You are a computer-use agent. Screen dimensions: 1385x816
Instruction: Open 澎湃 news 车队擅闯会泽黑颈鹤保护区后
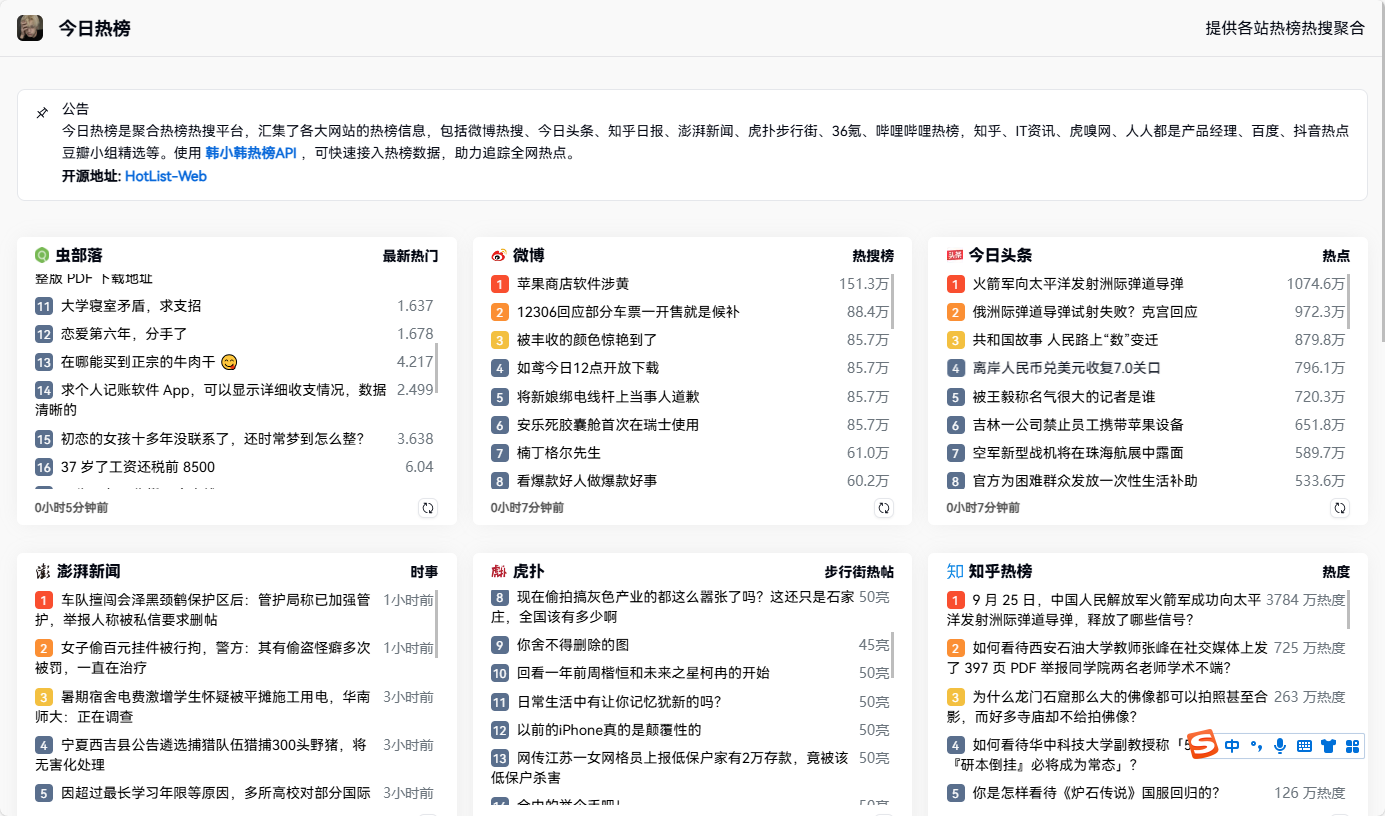coord(204,610)
